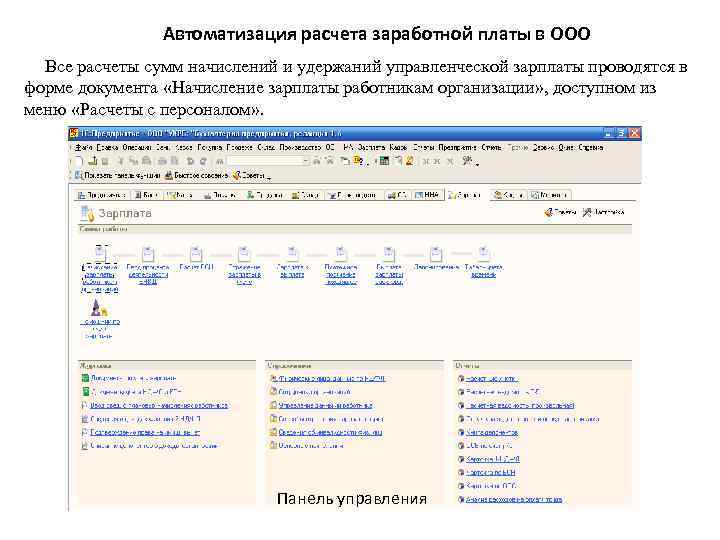Open the last report link under Отчеты
Screen dimensions: 720x540
point(513,500)
